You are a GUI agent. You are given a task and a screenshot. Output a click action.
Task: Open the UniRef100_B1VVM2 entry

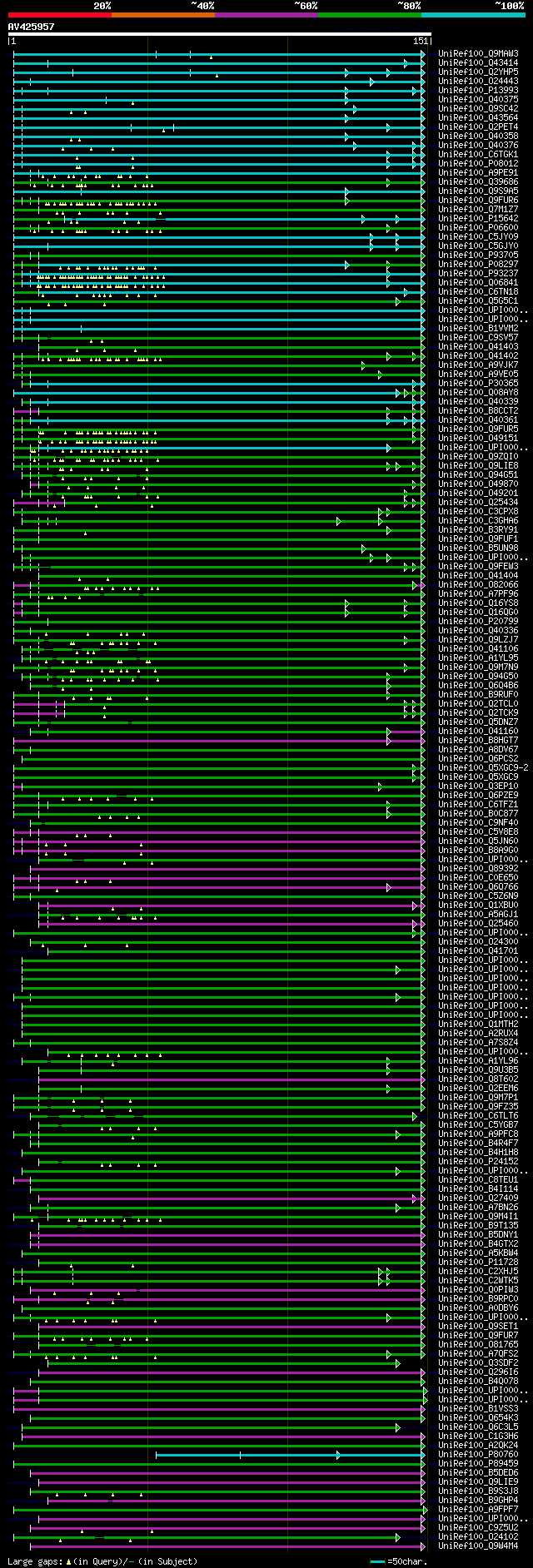click(478, 328)
